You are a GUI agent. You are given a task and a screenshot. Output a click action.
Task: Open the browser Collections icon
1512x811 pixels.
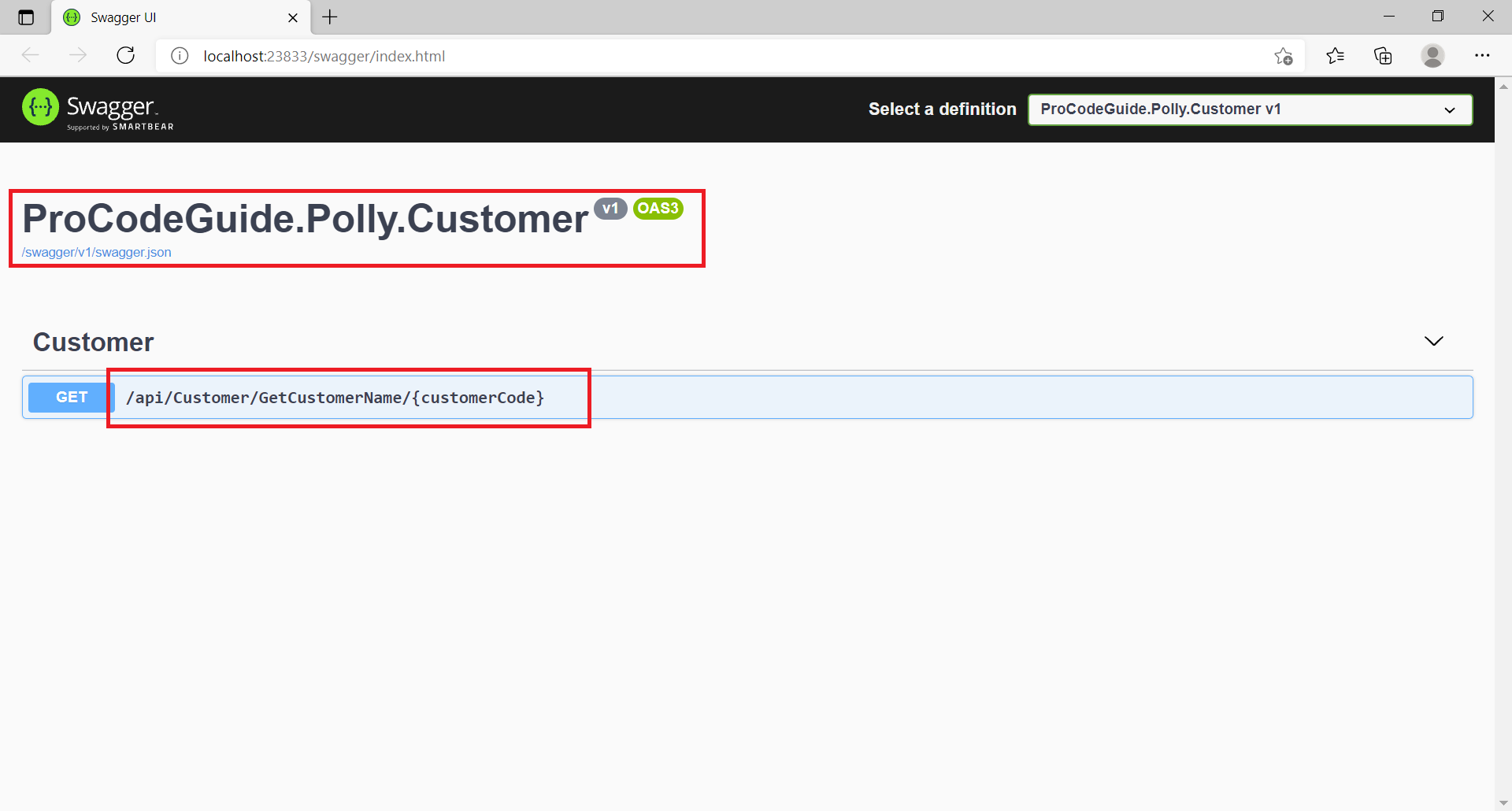pos(1384,55)
